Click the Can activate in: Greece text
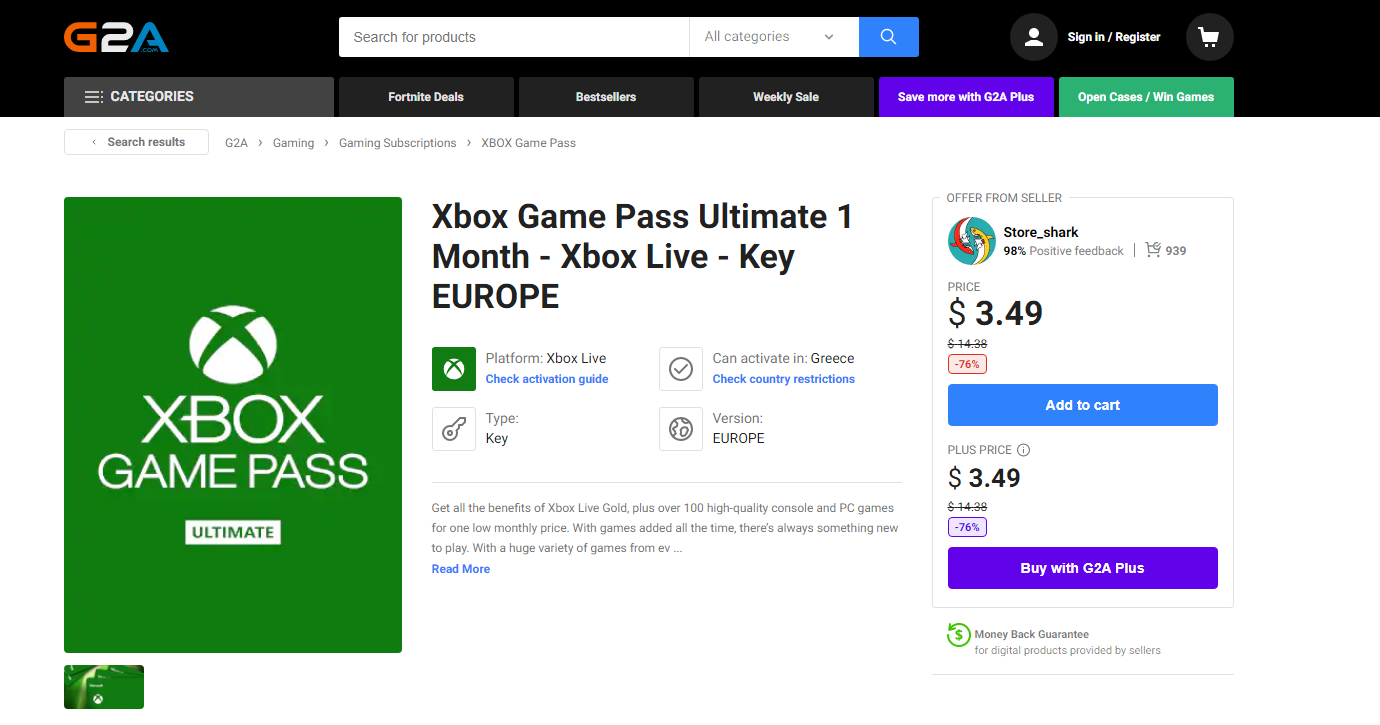Viewport: 1380px width, 725px height. 783,358
